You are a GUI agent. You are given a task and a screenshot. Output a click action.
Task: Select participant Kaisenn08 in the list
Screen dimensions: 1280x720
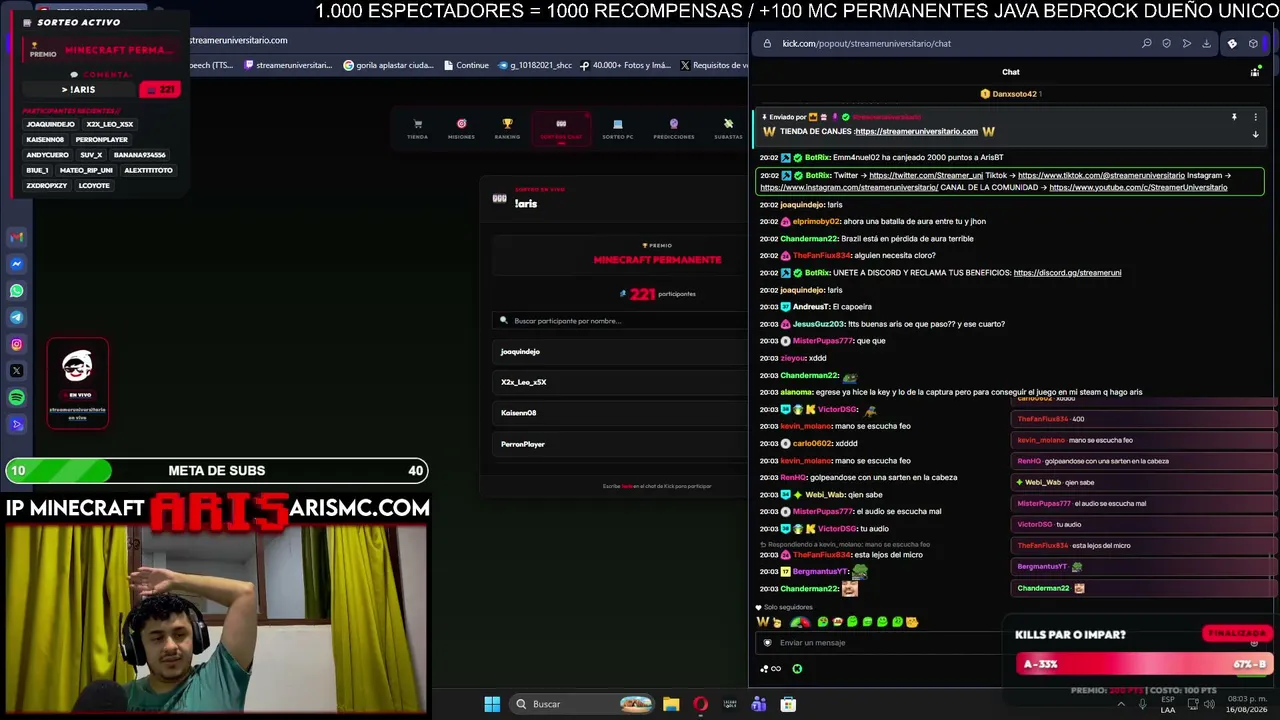pyautogui.click(x=622, y=413)
